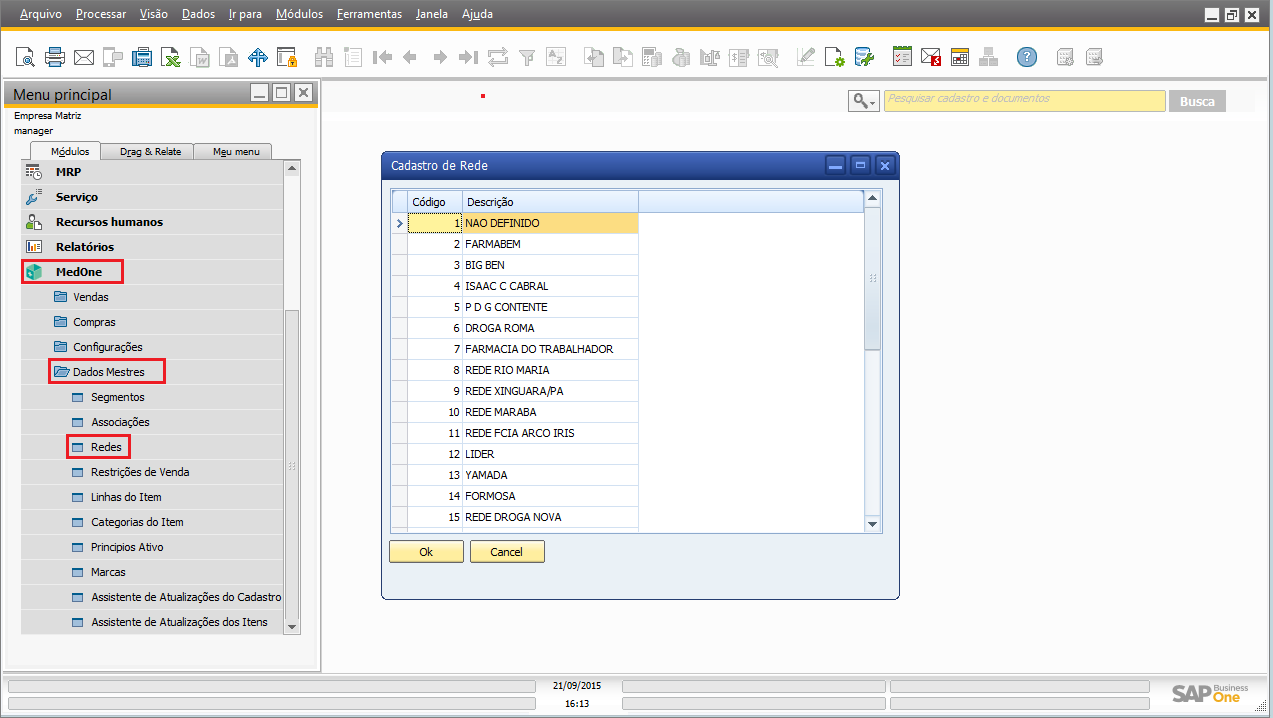Click the fax icon in the toolbar

[x=142, y=57]
